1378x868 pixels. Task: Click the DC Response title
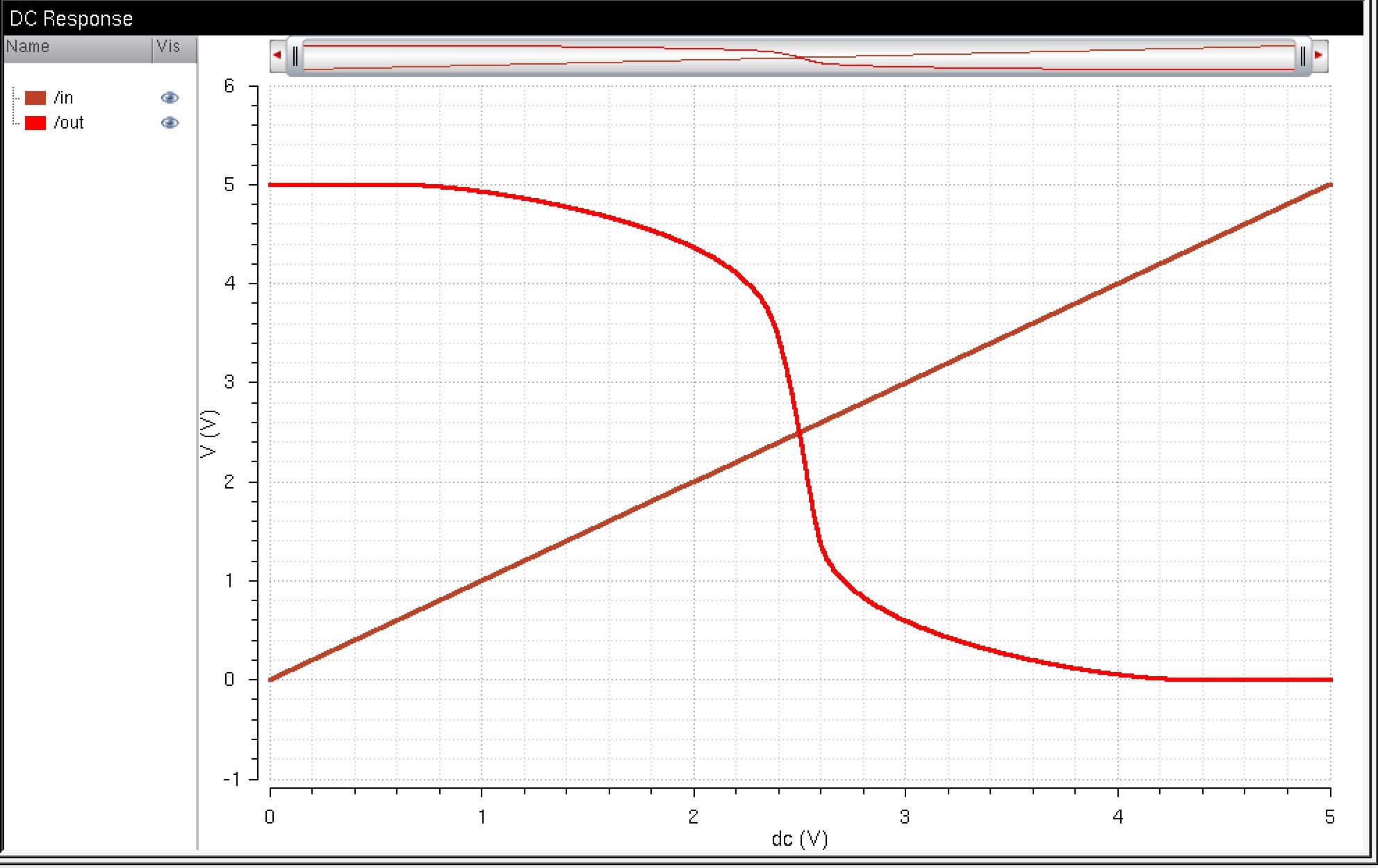coord(71,19)
